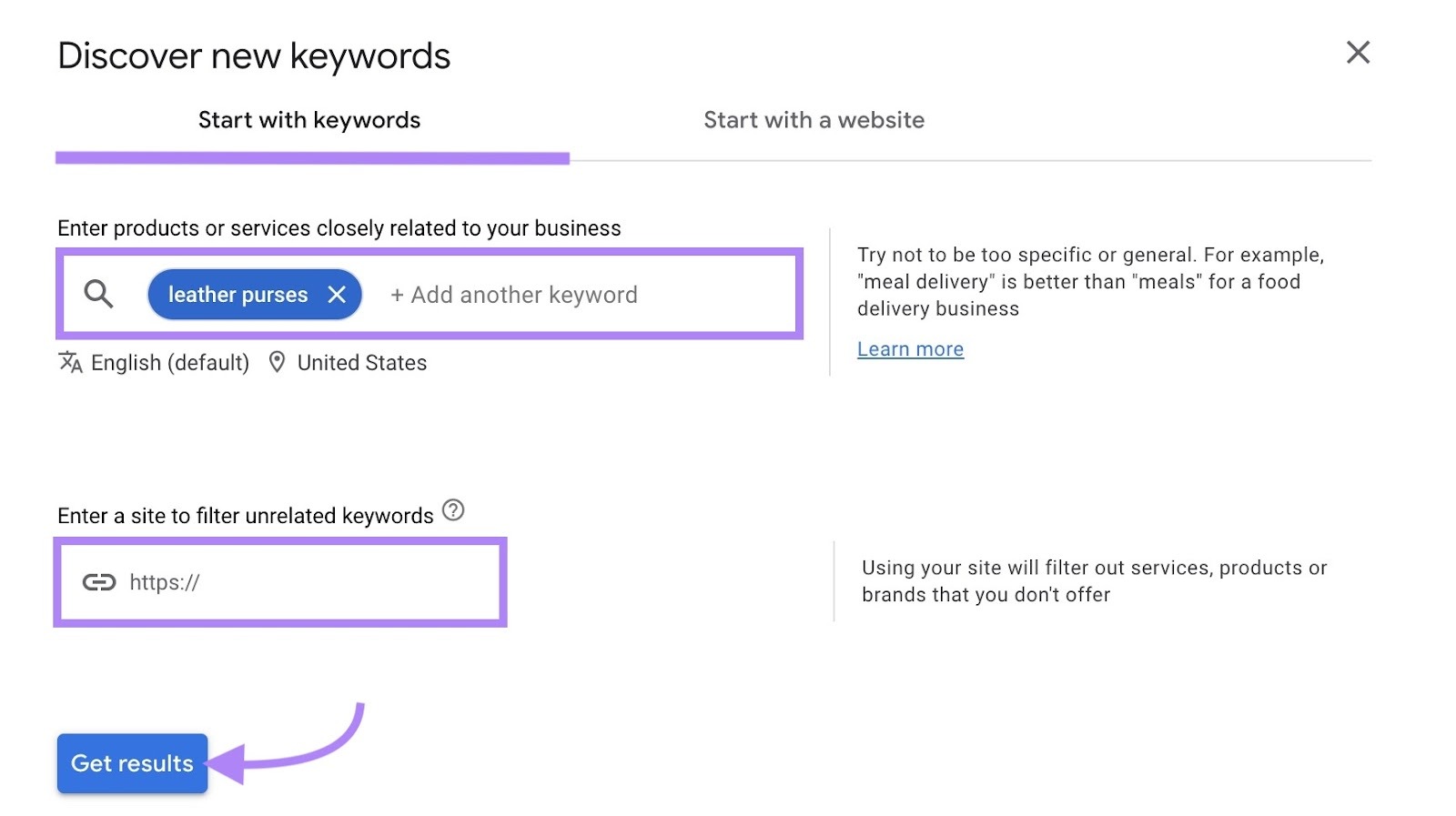Expand language and location settings row
1456x816 pixels.
point(241,362)
